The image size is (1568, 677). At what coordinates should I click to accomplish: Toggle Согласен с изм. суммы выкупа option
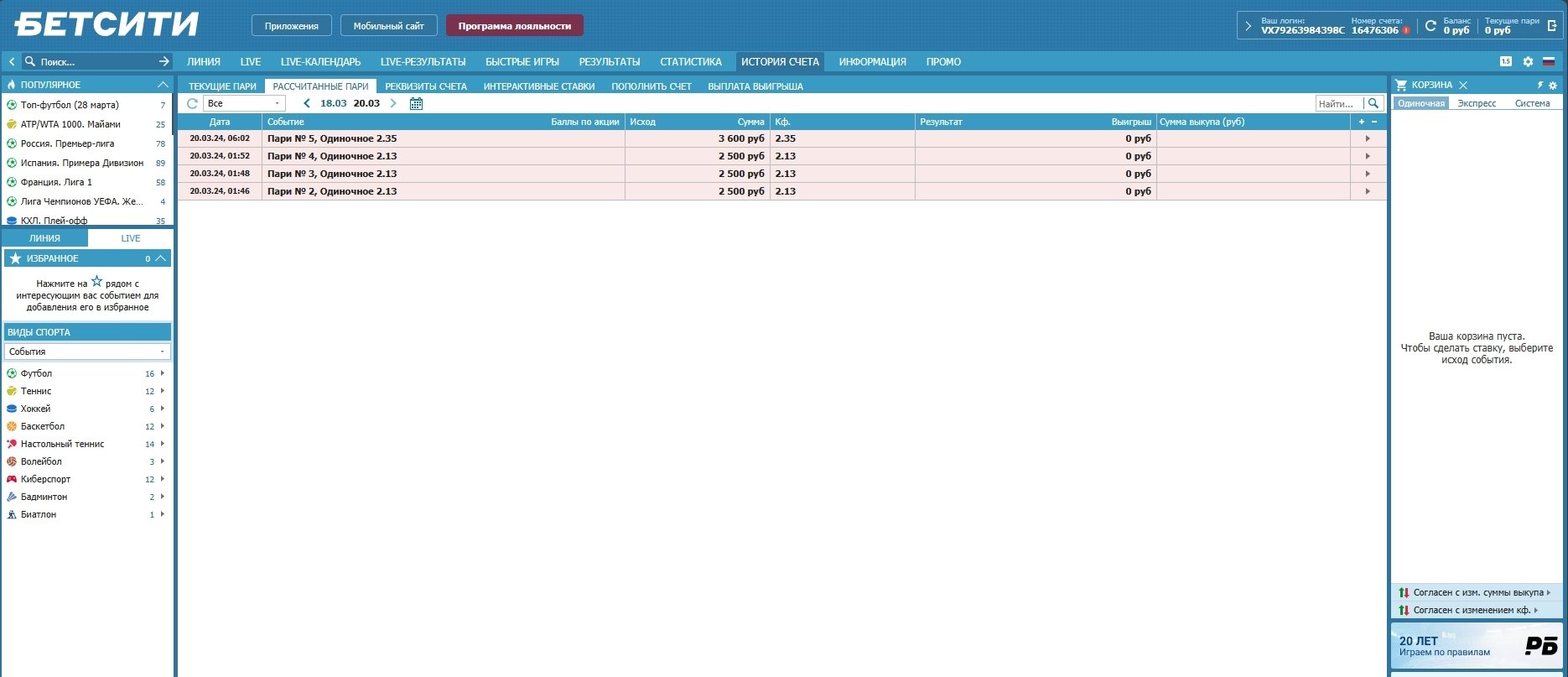[x=1477, y=592]
